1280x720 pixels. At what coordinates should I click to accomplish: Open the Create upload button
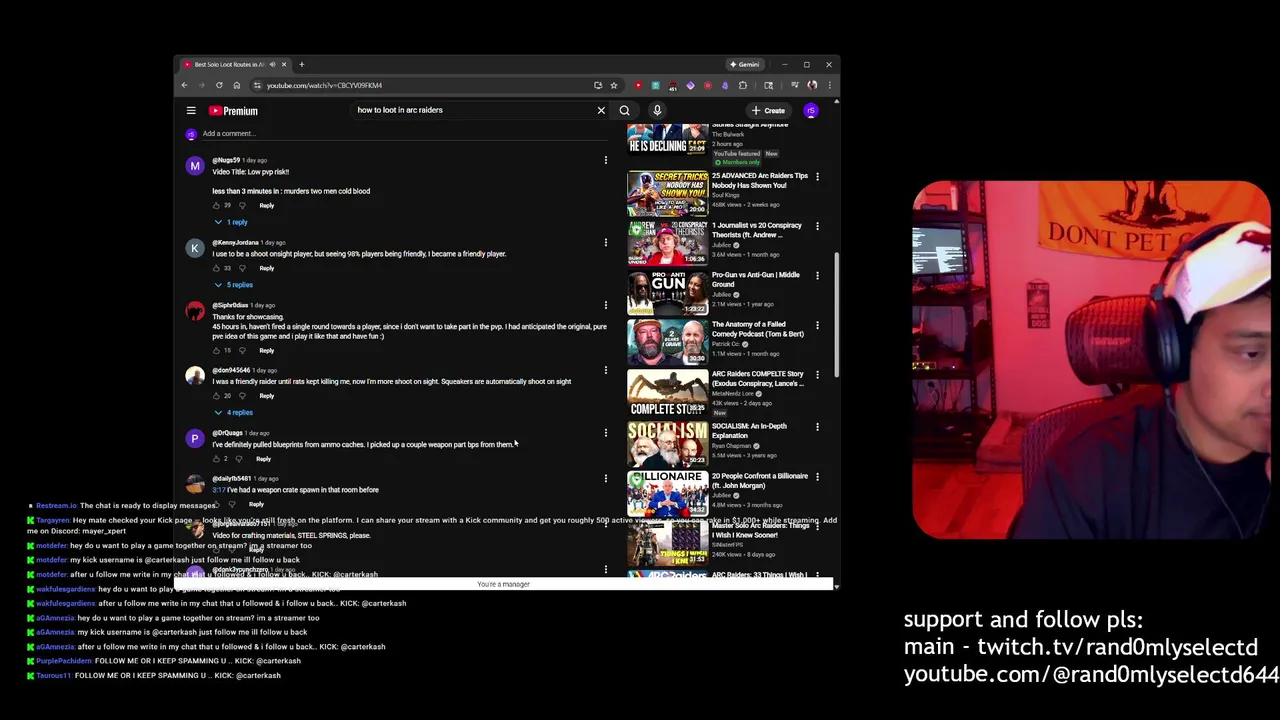click(769, 111)
